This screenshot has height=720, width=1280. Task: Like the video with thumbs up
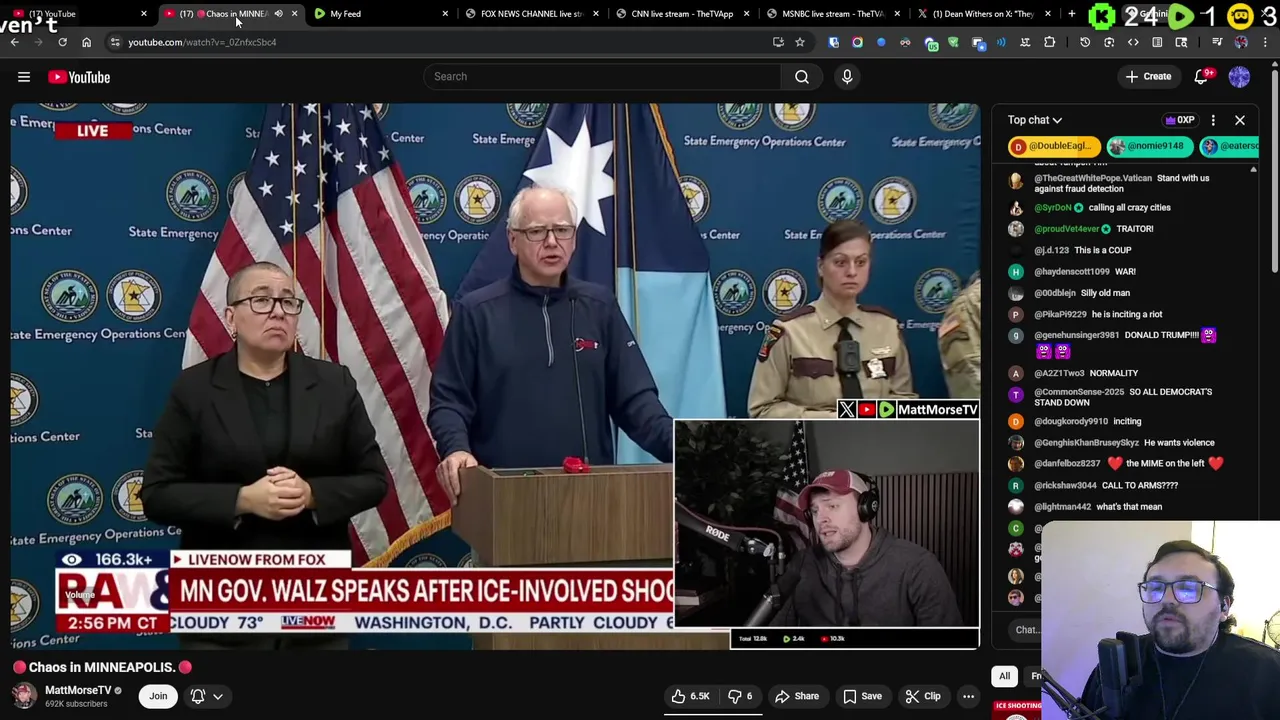pos(690,696)
